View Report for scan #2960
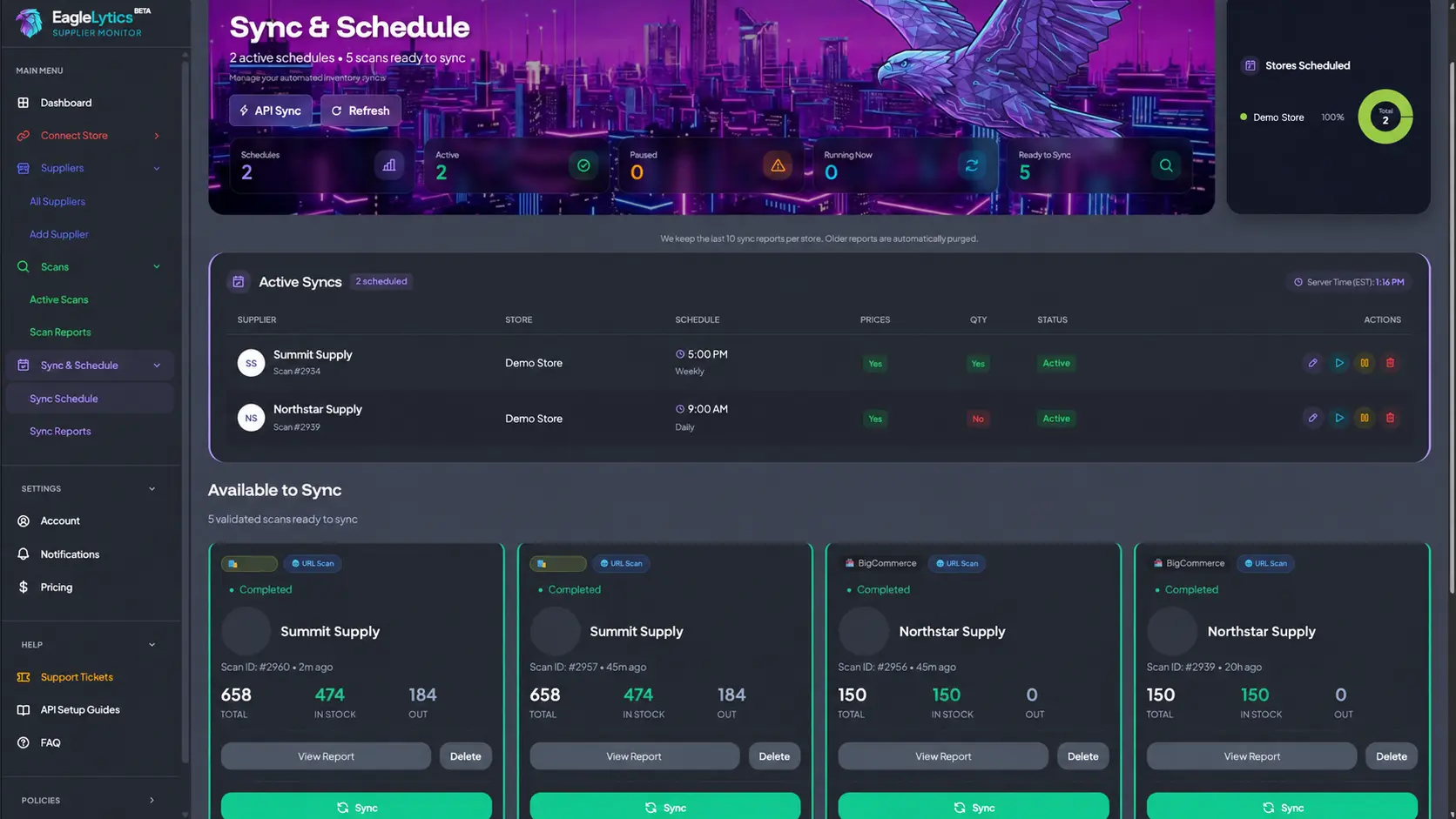This screenshot has height=819, width=1456. 326,756
